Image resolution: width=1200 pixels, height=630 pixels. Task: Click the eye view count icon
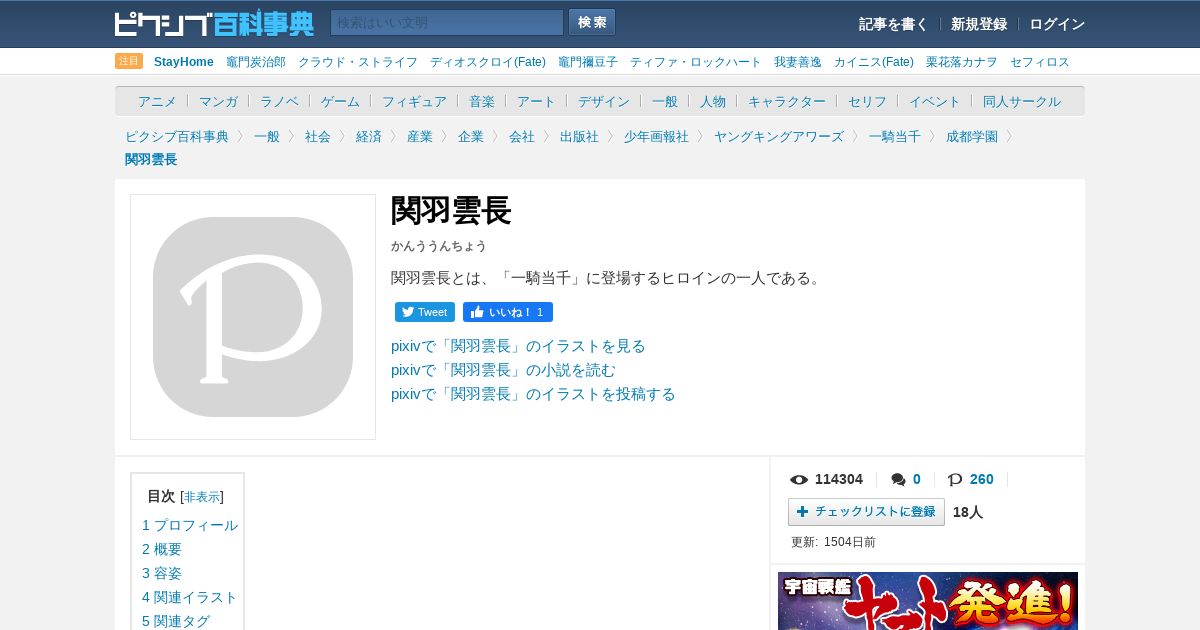pos(799,480)
